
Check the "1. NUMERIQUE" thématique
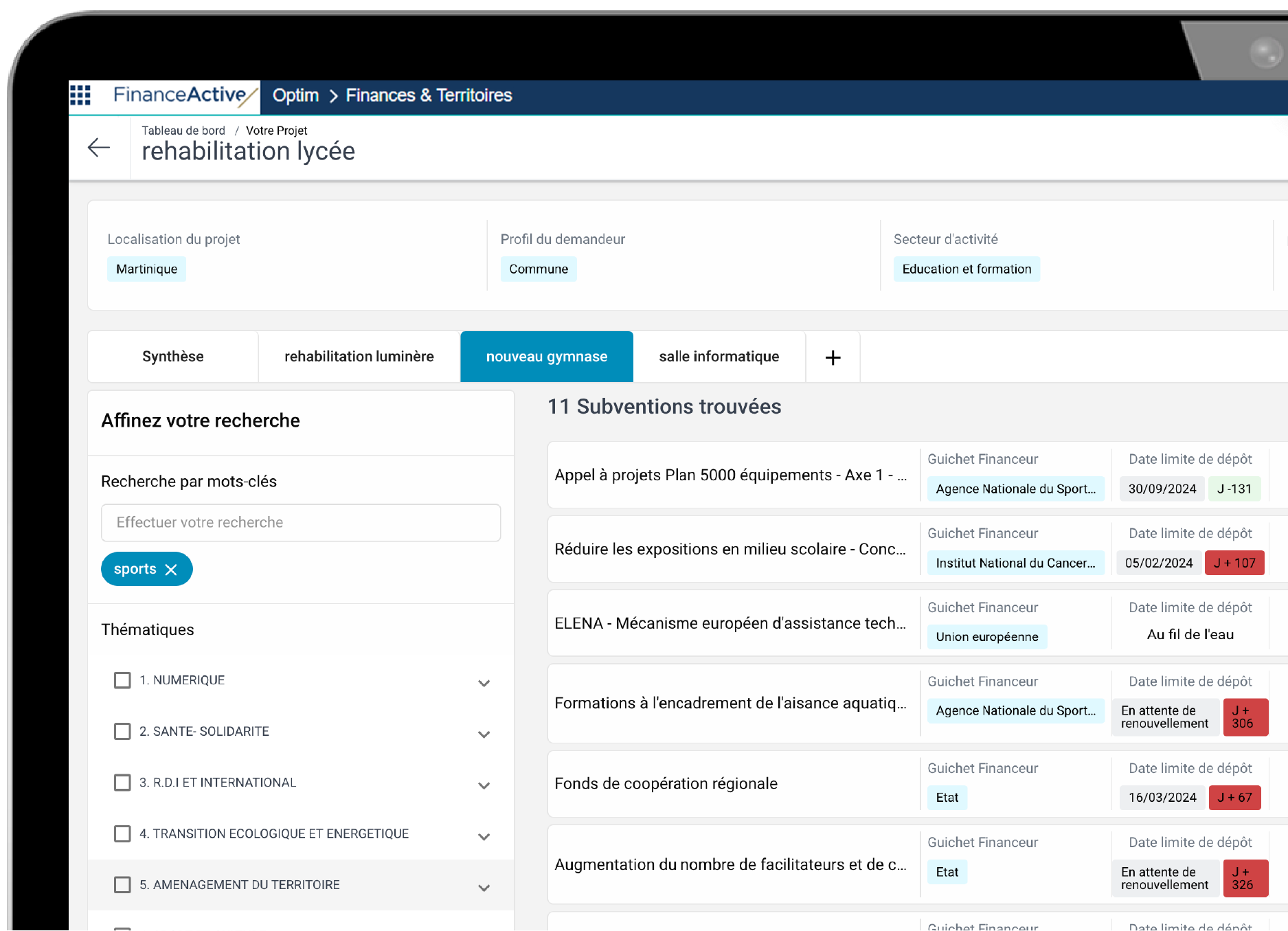coord(122,680)
